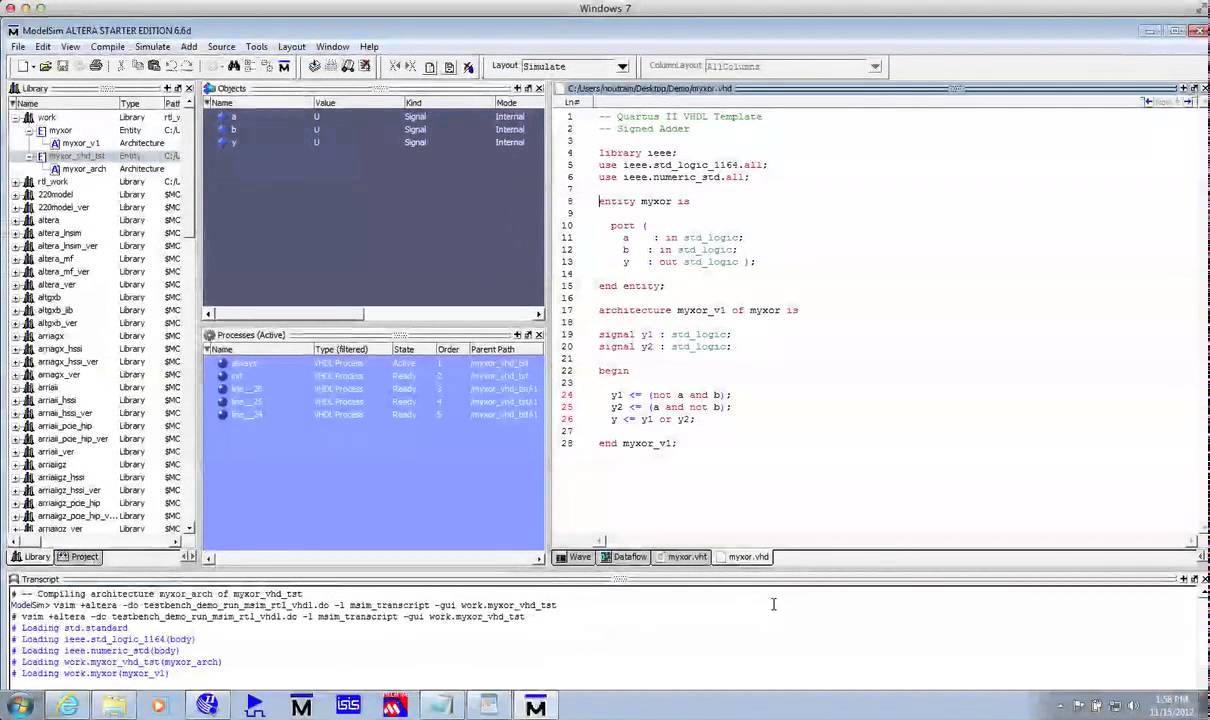Expand the altera_mf library
The height and width of the screenshot is (720, 1210).
click(x=16, y=259)
